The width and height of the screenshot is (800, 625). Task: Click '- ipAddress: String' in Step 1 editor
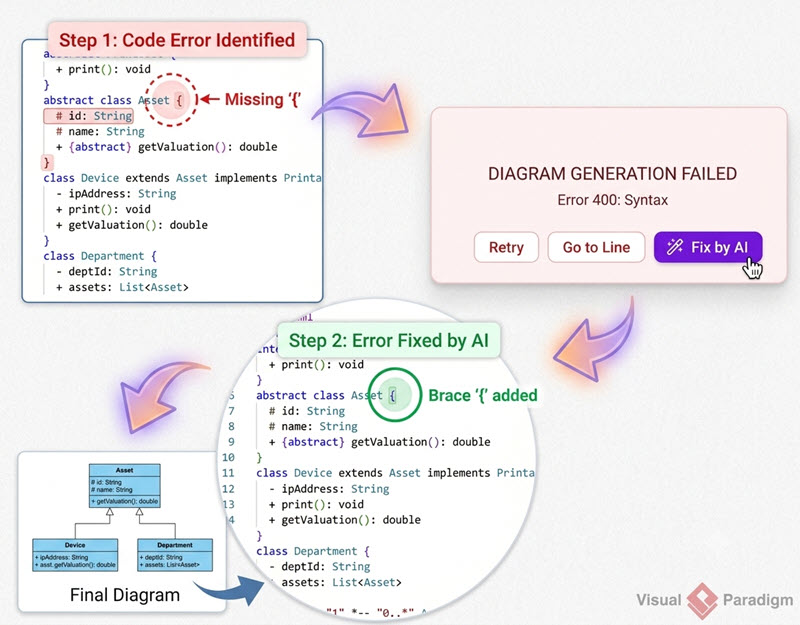pyautogui.click(x=116, y=194)
